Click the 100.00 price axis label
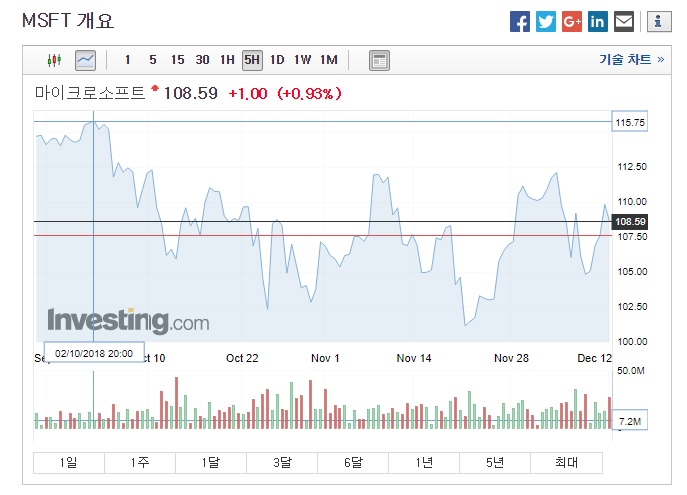687x495 pixels. (x=632, y=342)
